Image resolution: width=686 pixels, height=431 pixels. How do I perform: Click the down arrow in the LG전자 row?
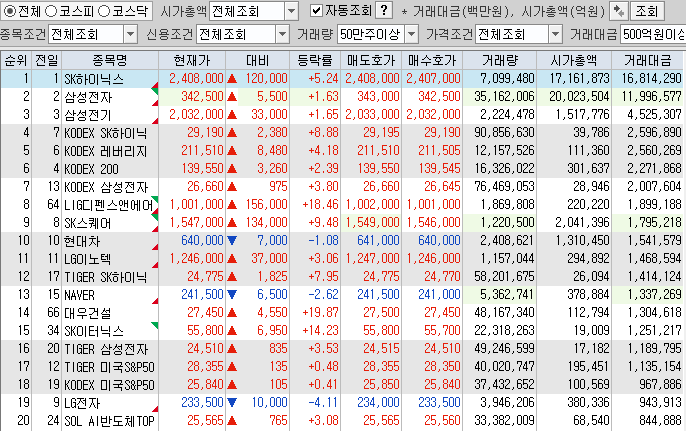click(x=232, y=402)
